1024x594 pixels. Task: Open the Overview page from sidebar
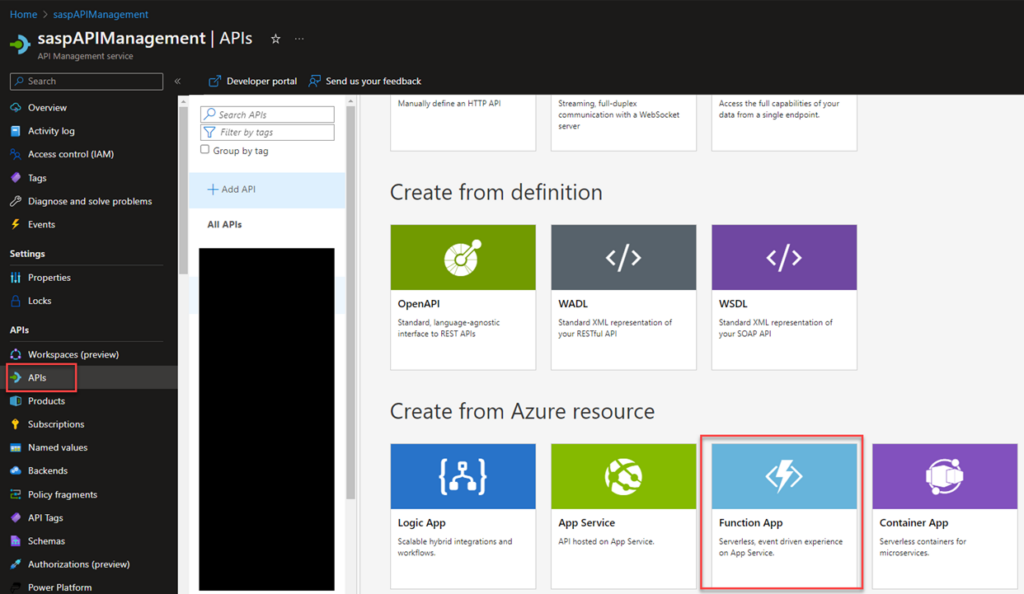click(x=42, y=107)
